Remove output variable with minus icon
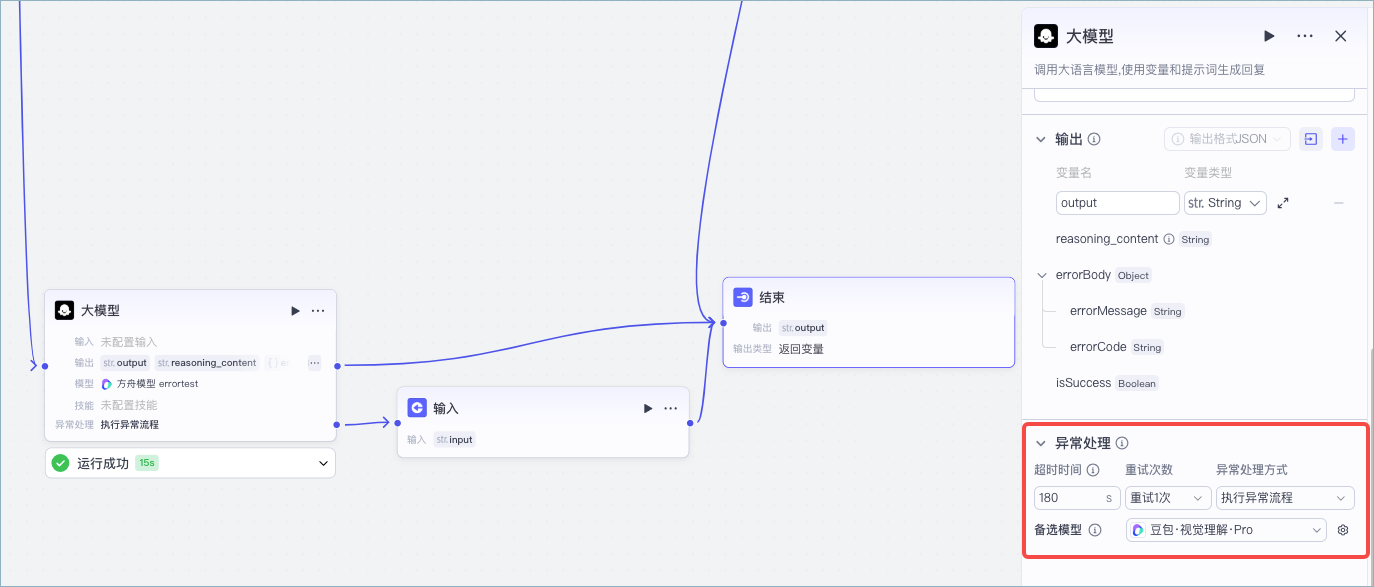 pos(1339,203)
